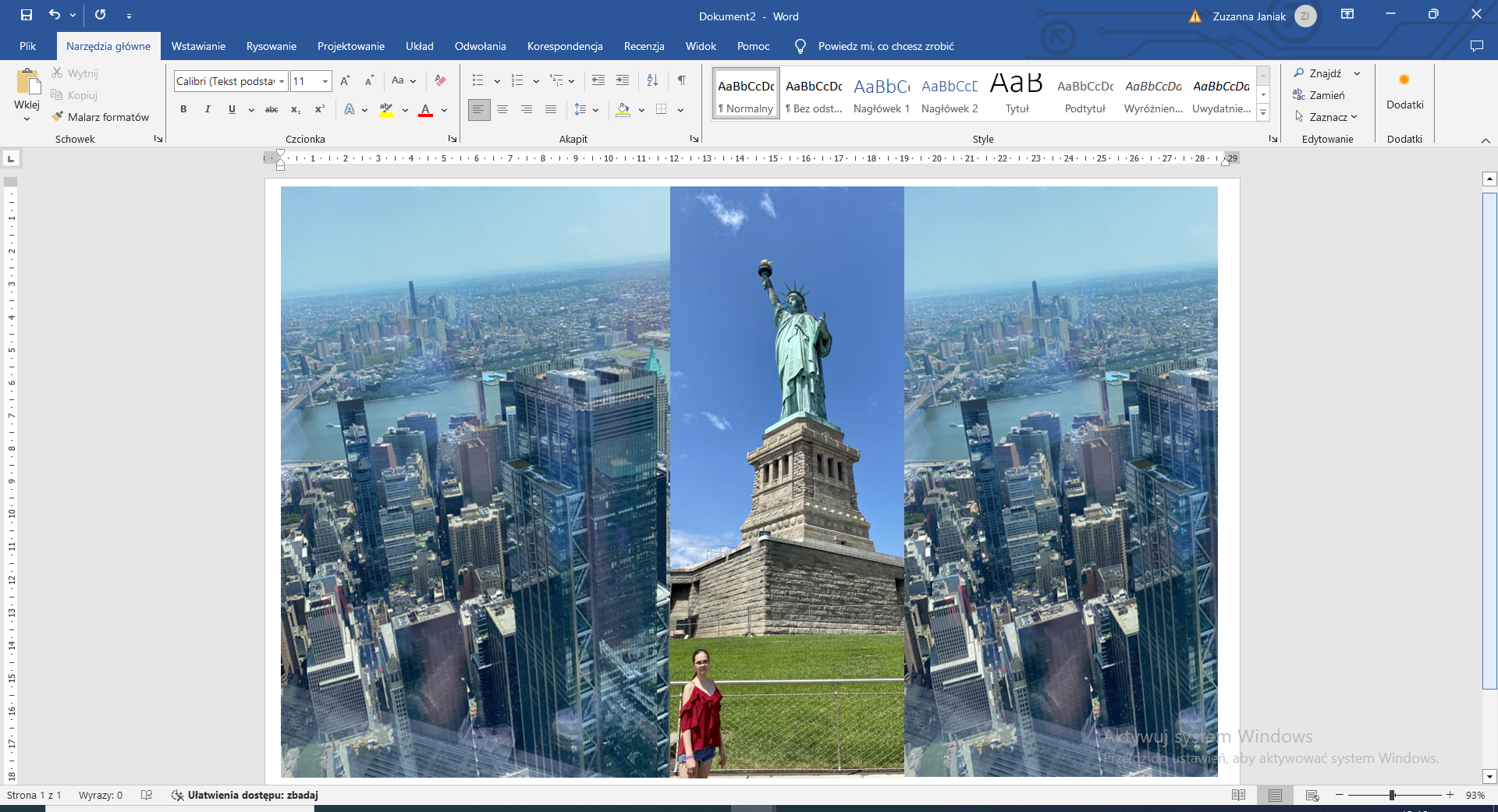Decrease paragraph indent
1498x812 pixels.
click(x=598, y=81)
